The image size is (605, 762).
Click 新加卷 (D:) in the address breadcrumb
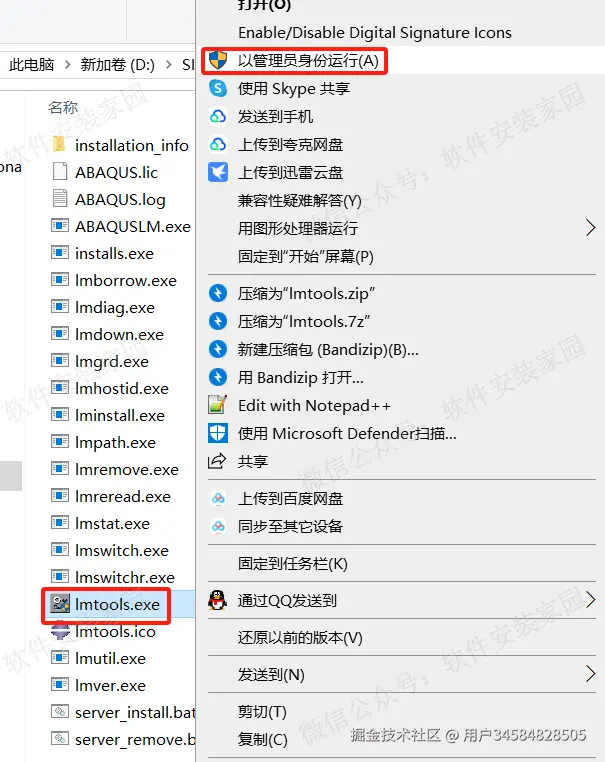(118, 64)
